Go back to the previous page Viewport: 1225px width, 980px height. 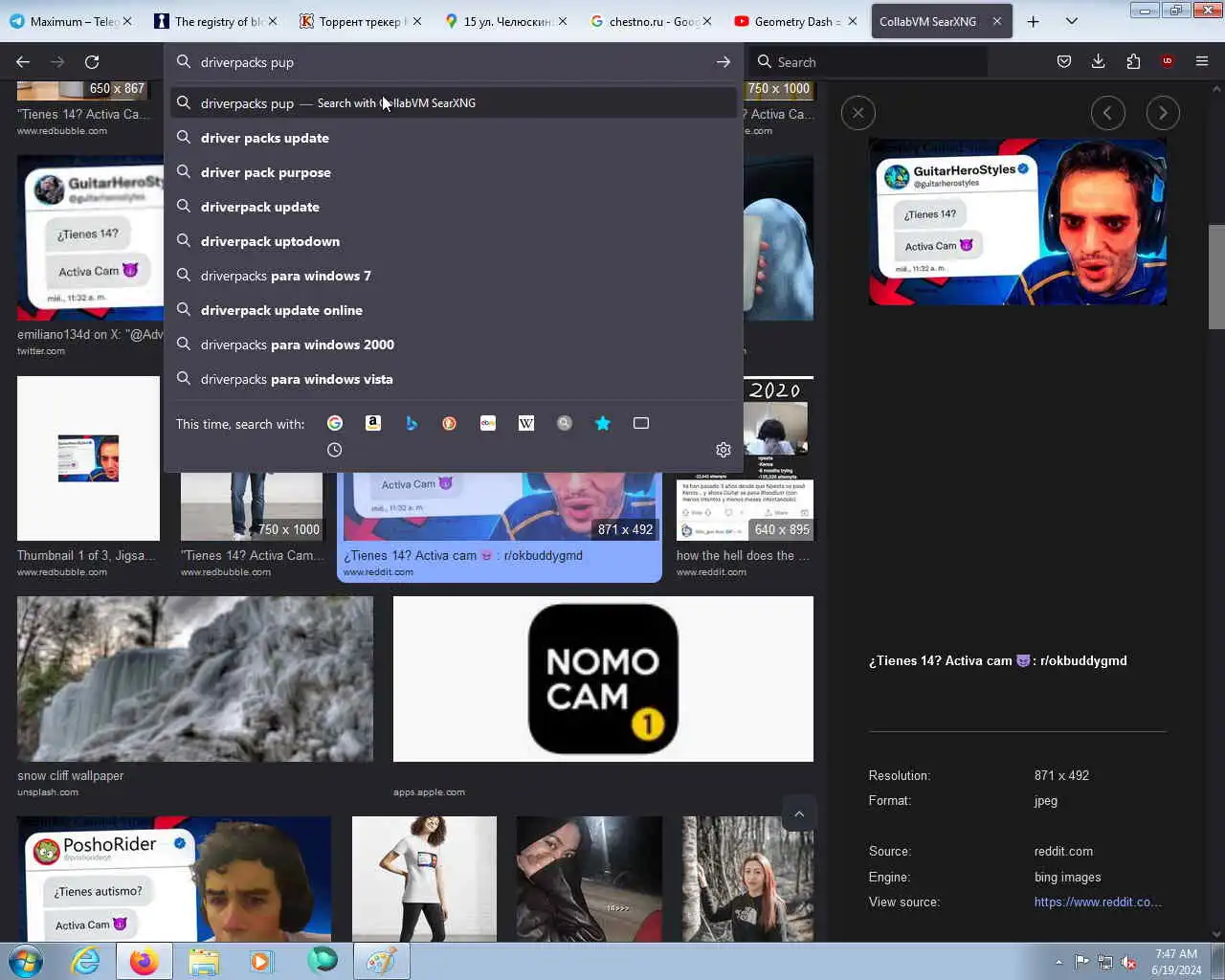(x=23, y=62)
